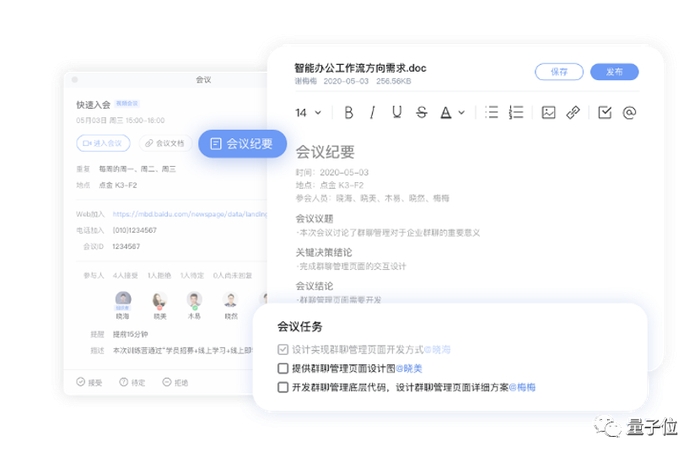Open the 会议纪要 meeting minutes tab
The width and height of the screenshot is (700, 457).
click(242, 144)
